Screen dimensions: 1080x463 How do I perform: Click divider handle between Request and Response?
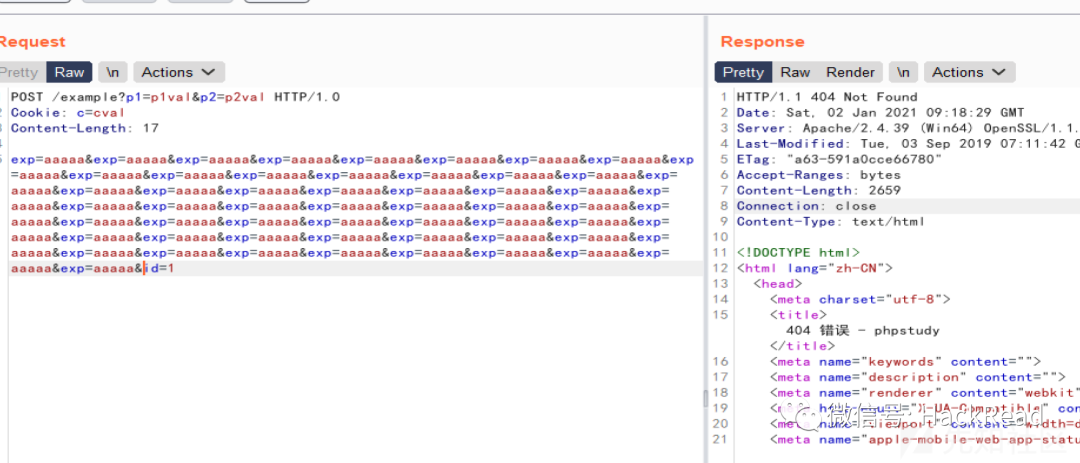705,398
